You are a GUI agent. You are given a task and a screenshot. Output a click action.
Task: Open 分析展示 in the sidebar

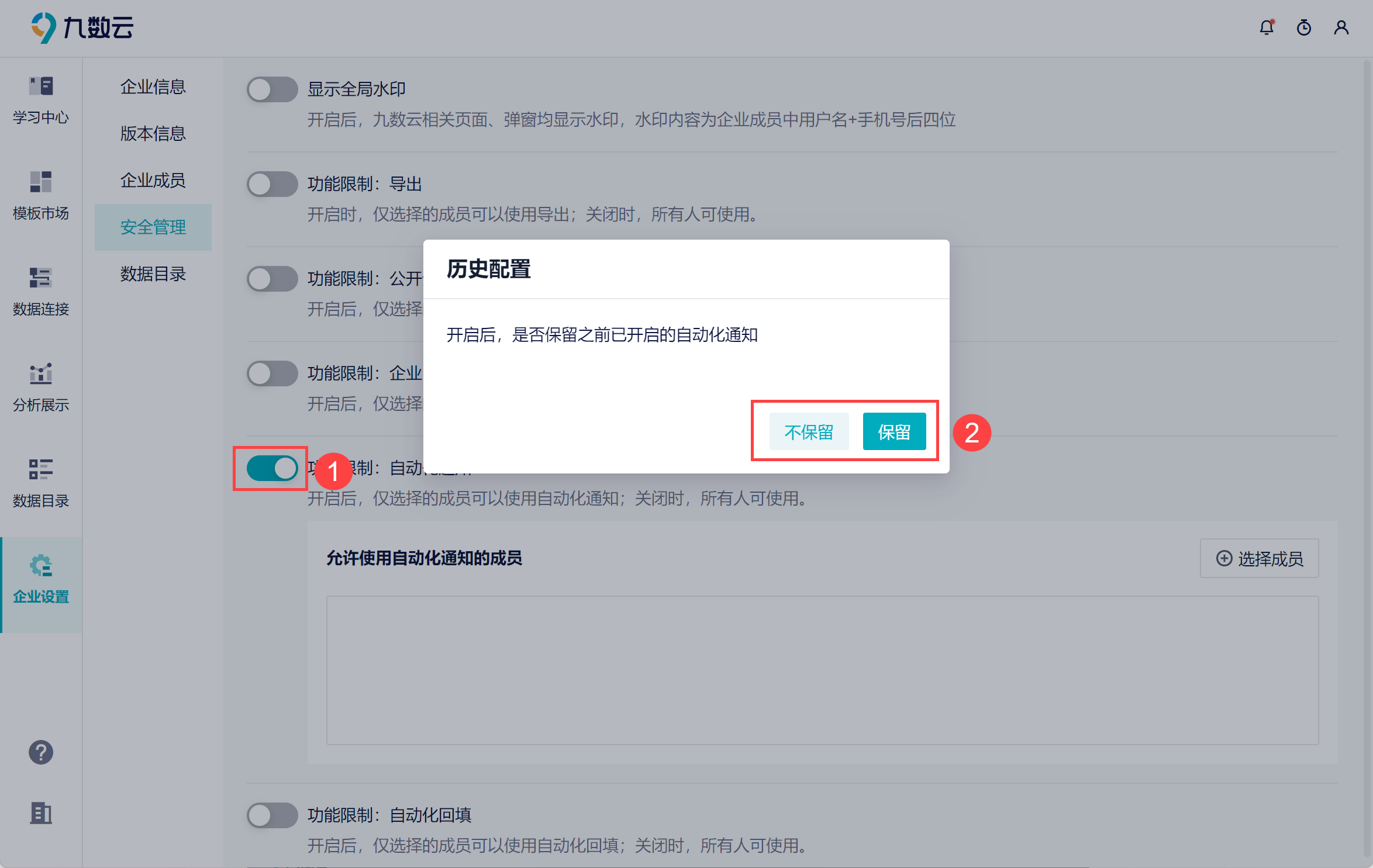[41, 388]
